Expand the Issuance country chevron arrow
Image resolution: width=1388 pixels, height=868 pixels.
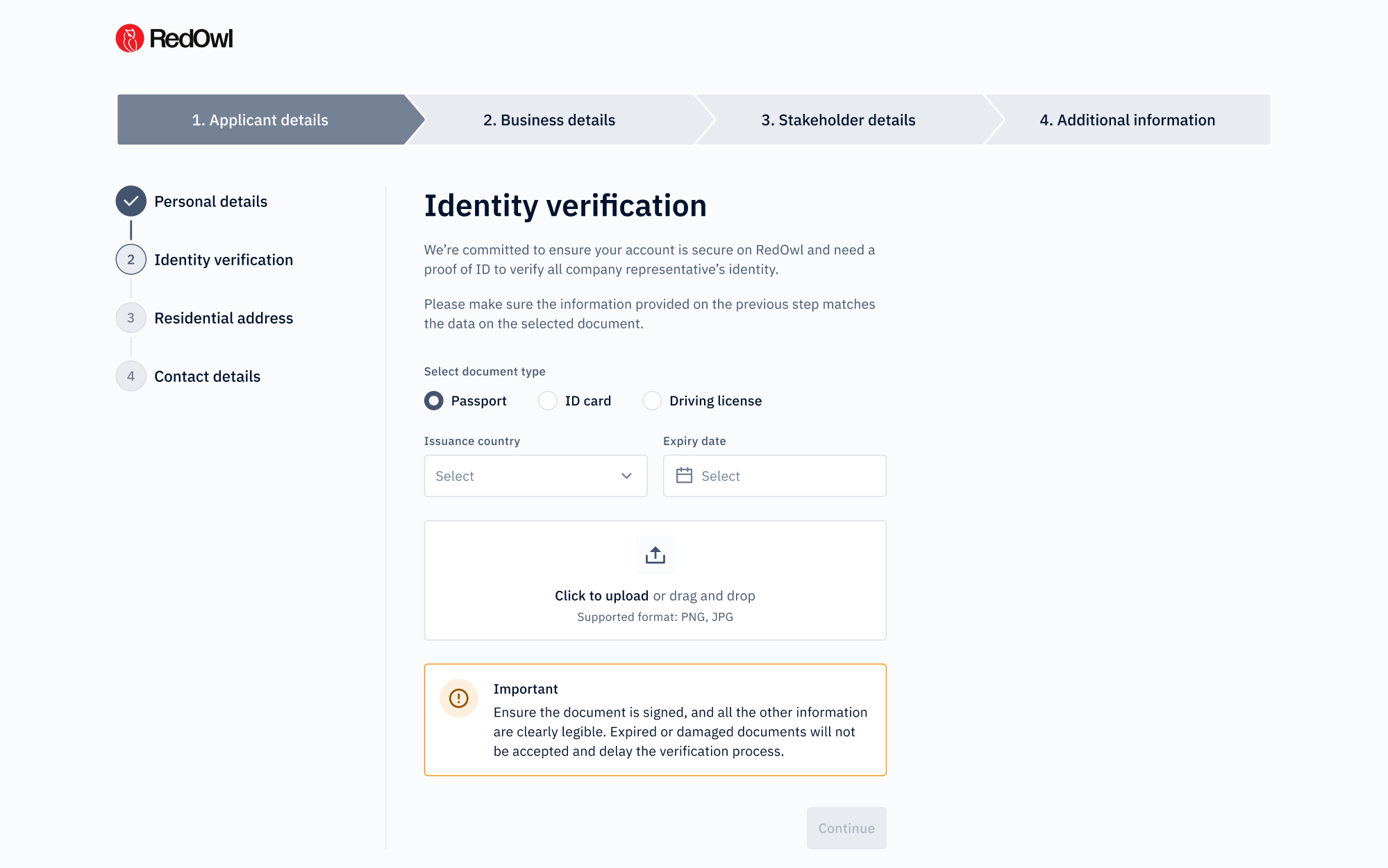click(626, 476)
